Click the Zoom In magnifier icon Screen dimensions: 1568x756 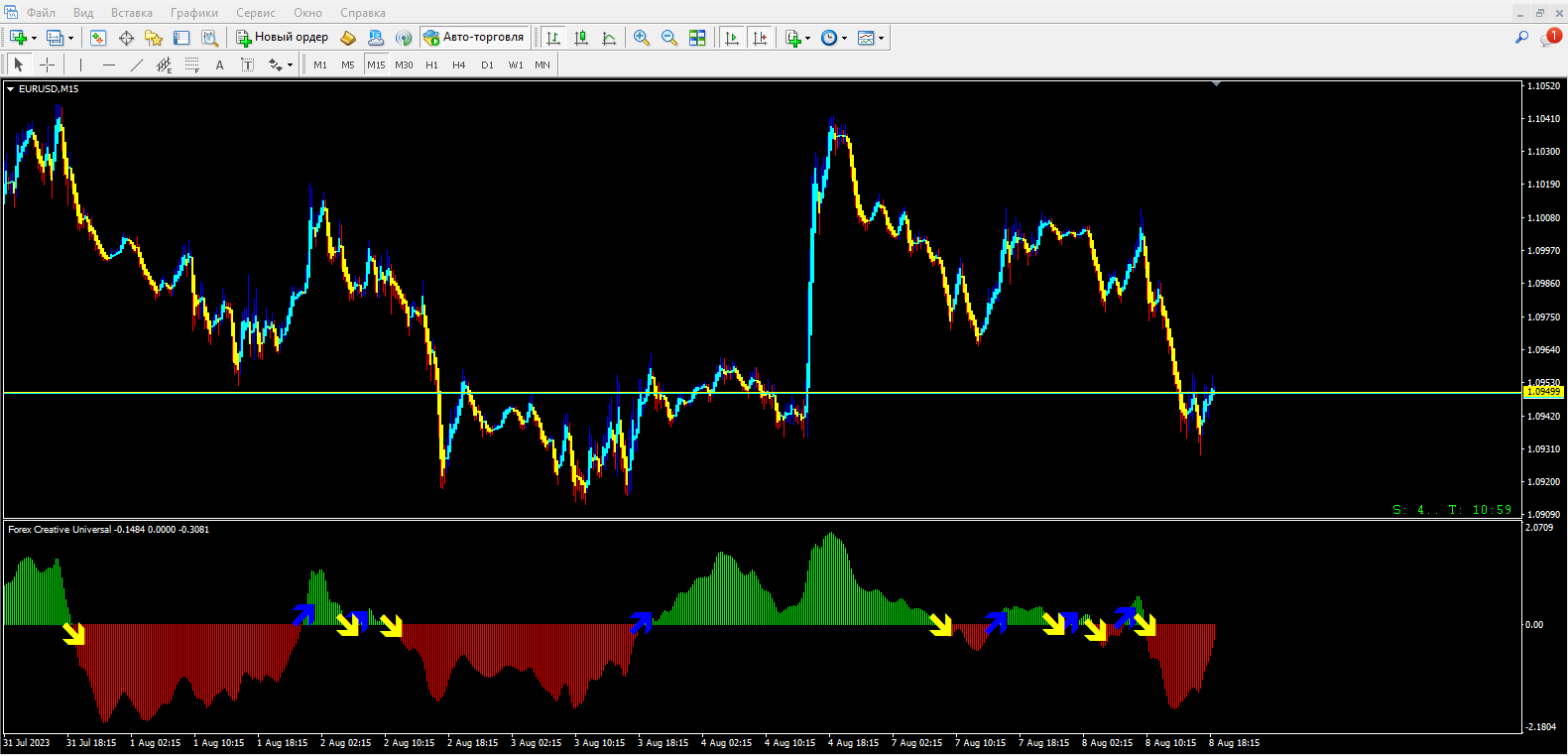[642, 38]
